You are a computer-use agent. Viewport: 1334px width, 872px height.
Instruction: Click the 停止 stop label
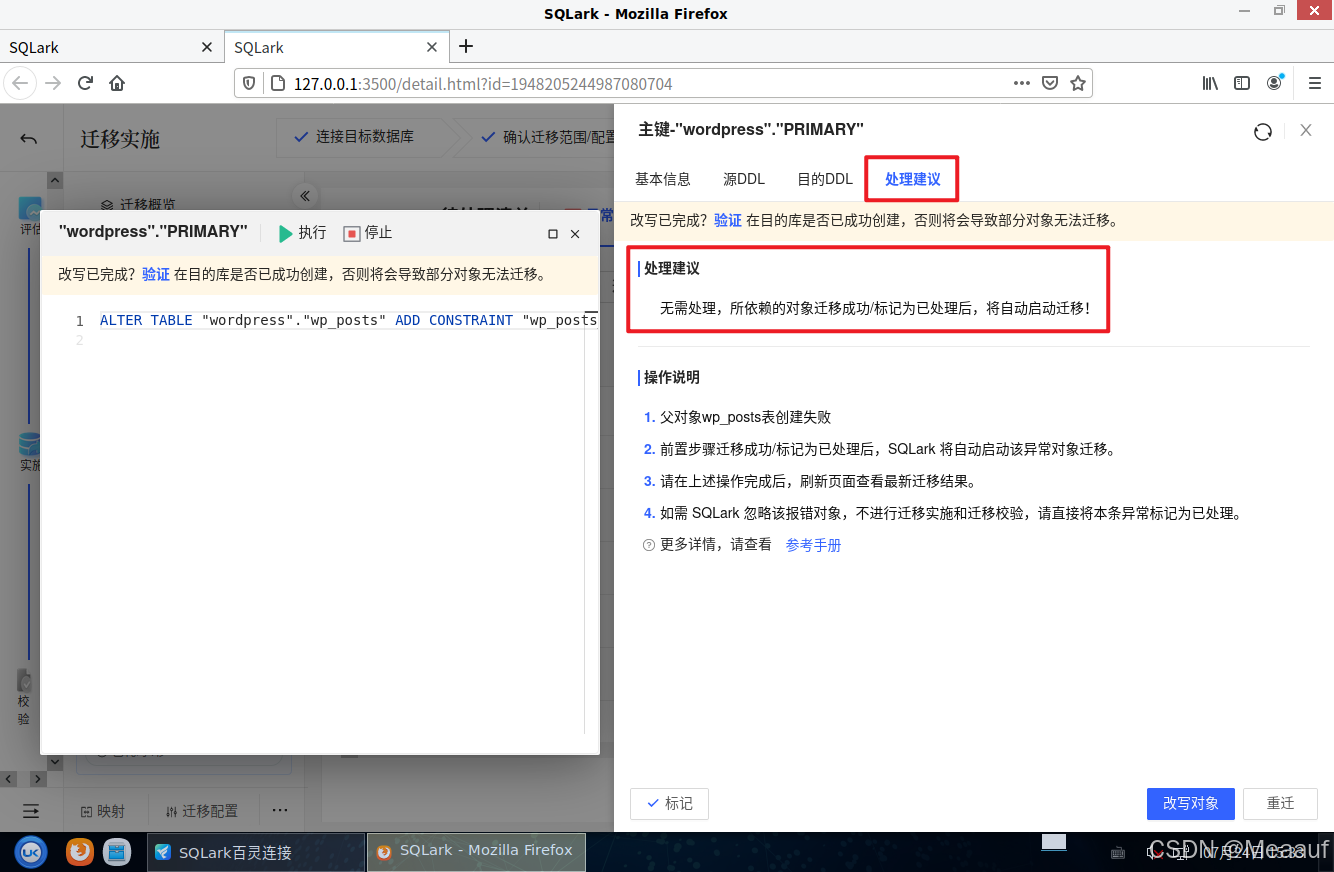(x=379, y=233)
